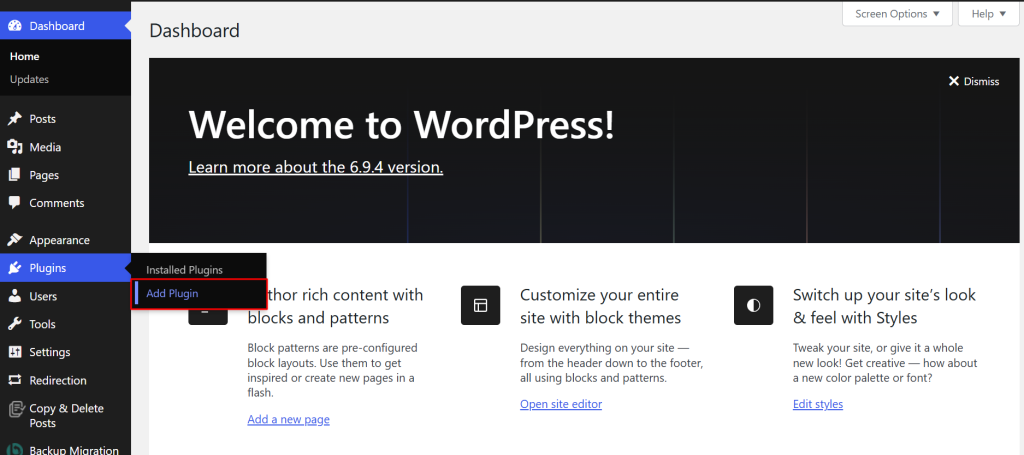Click the Media library icon

tap(14, 148)
